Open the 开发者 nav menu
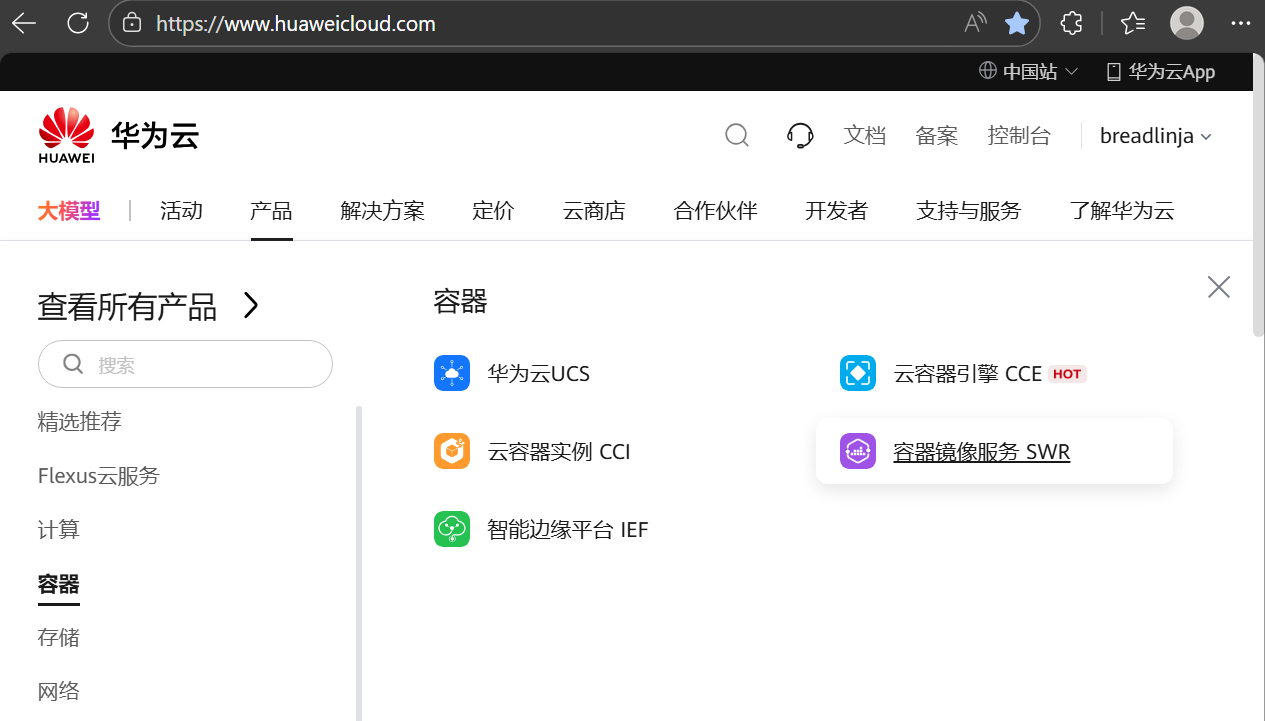Viewport: 1265px width, 721px height. click(837, 211)
